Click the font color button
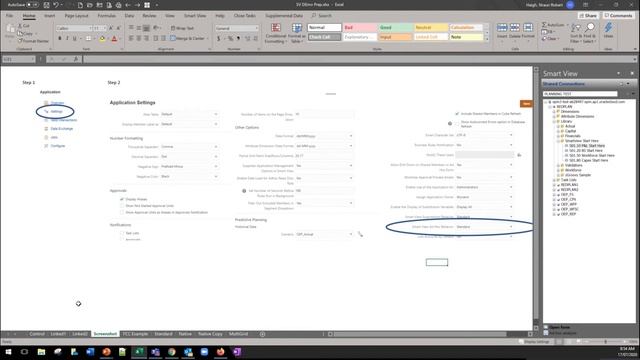This screenshot has width=640, height=360. (x=114, y=38)
